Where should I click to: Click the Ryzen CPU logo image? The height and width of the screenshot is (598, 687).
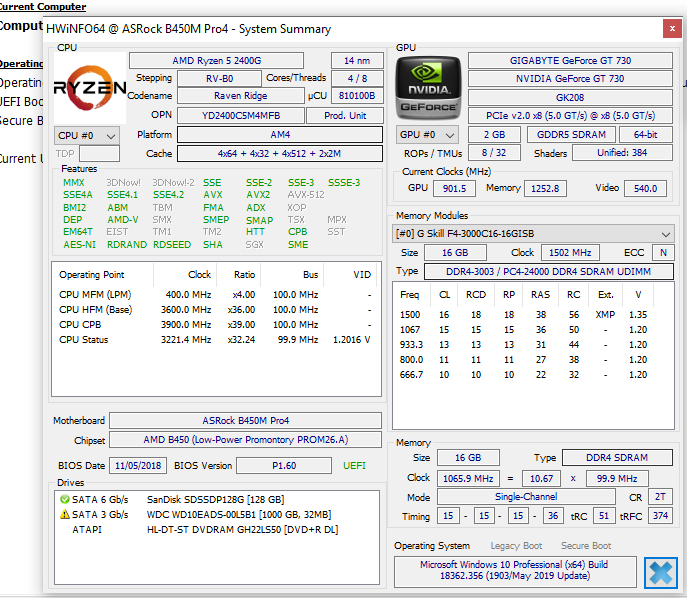90,88
